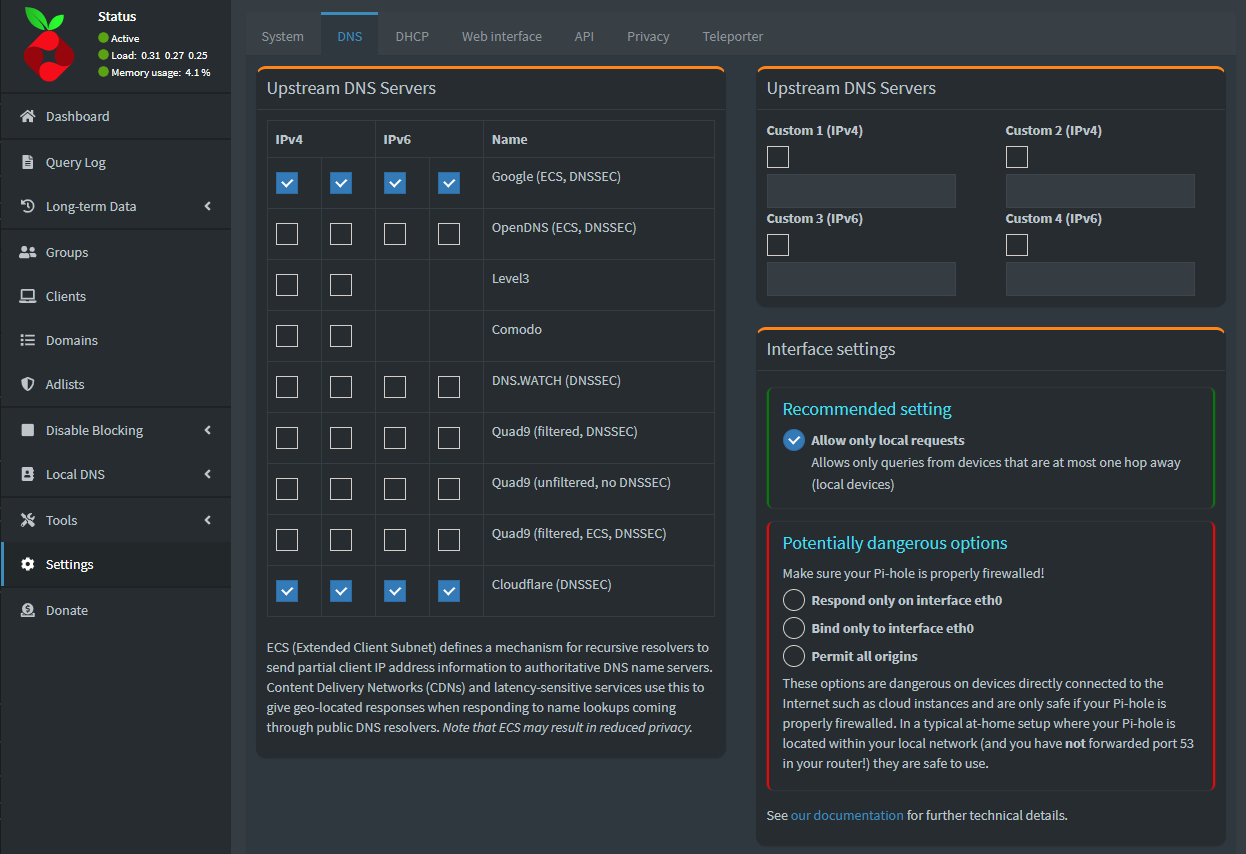This screenshot has width=1246, height=854.
Task: Open the our documentation link
Action: (x=847, y=815)
